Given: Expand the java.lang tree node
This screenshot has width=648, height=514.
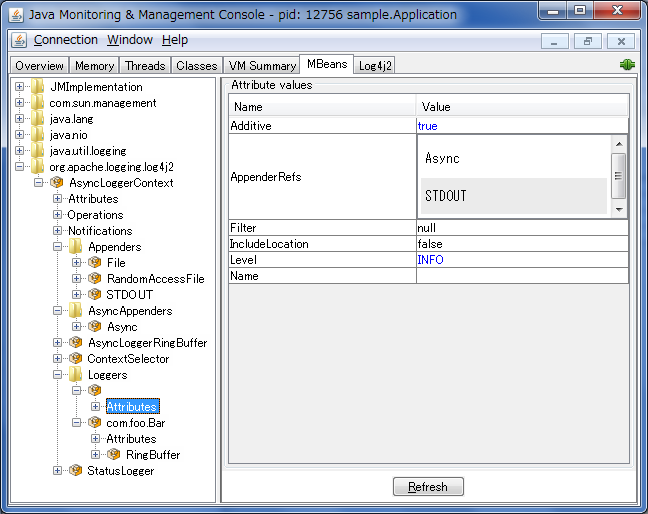Looking at the screenshot, I should tap(20, 119).
